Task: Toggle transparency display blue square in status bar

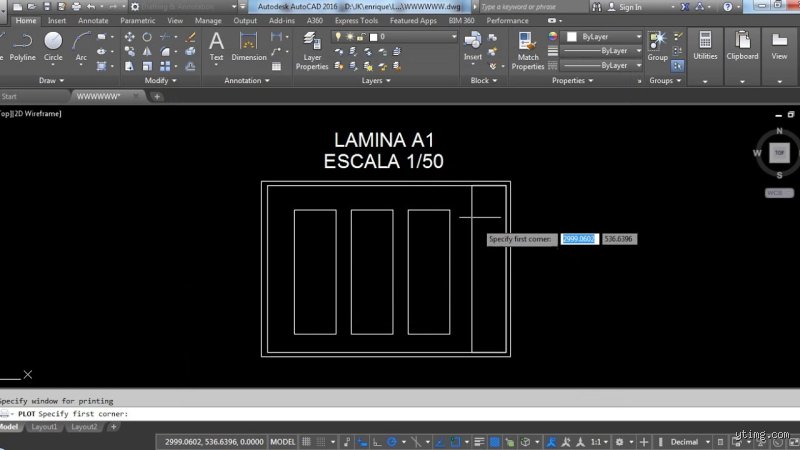Action: pyautogui.click(x=494, y=442)
